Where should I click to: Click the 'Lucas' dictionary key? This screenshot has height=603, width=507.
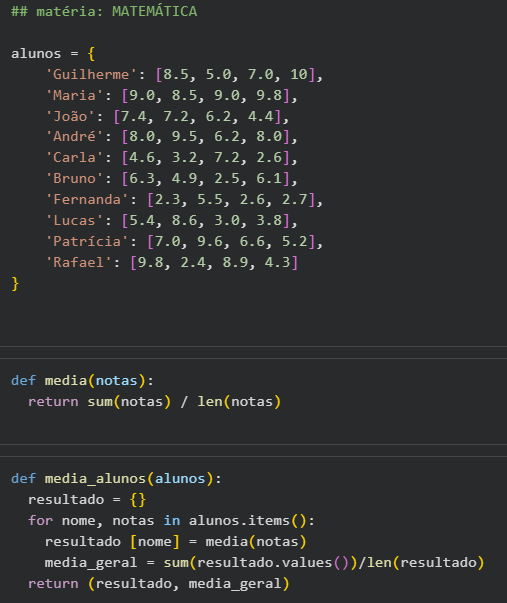[x=74, y=220]
